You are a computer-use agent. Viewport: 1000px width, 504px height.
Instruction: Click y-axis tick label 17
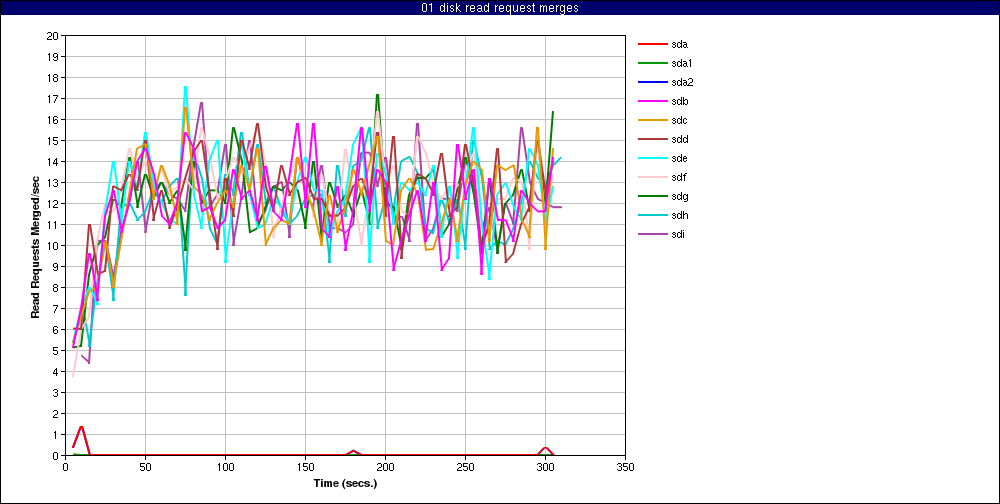click(53, 98)
